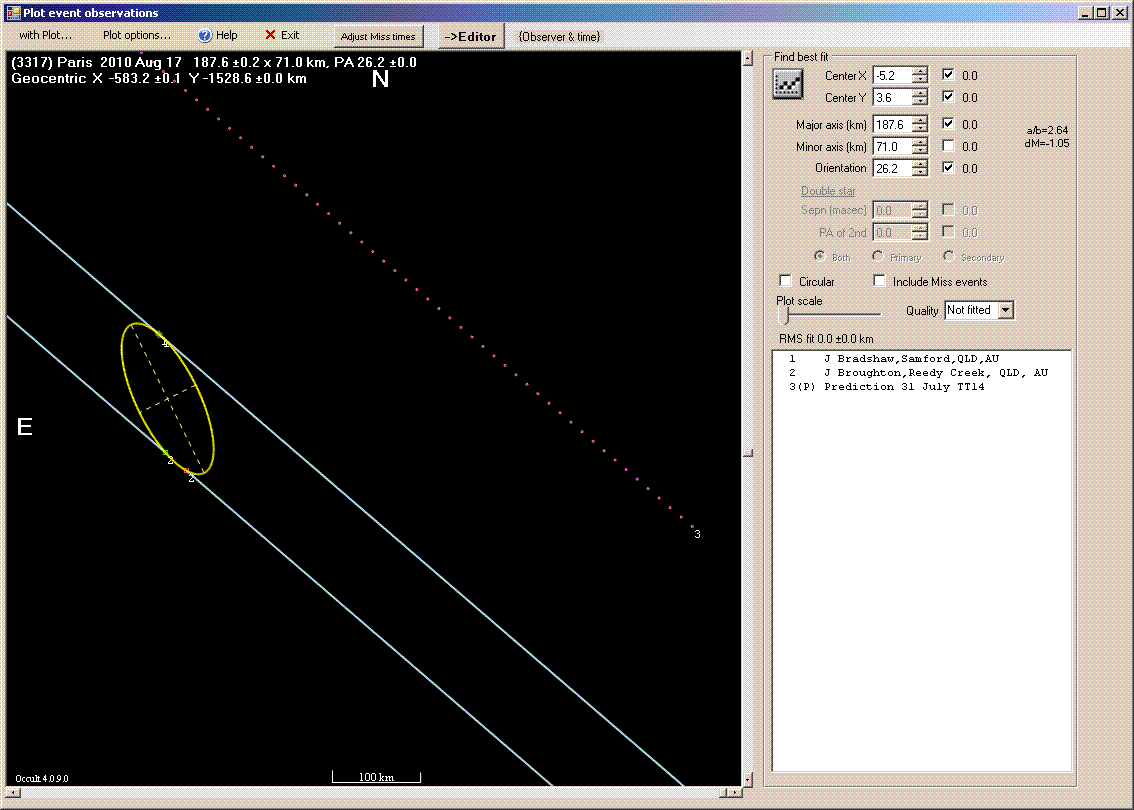Choose the Exit menu item
1134x810 pixels.
pyautogui.click(x=282, y=35)
